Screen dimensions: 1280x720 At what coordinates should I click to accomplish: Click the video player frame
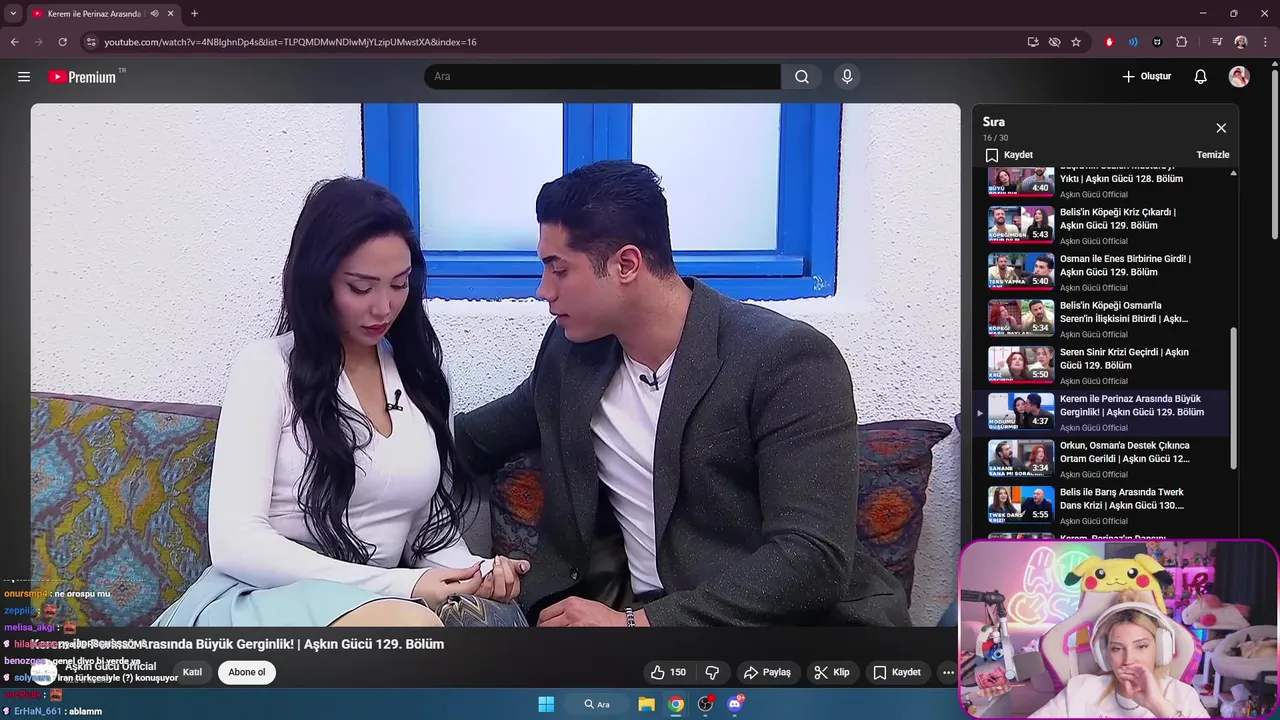(495, 365)
